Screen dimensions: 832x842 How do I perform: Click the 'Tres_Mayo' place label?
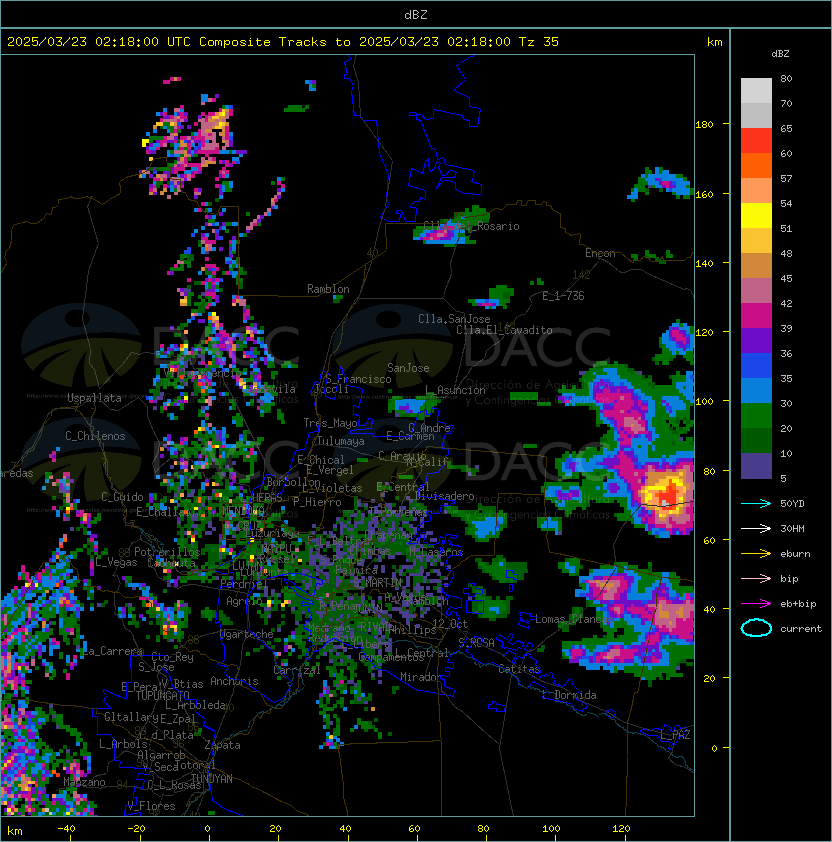[330, 423]
